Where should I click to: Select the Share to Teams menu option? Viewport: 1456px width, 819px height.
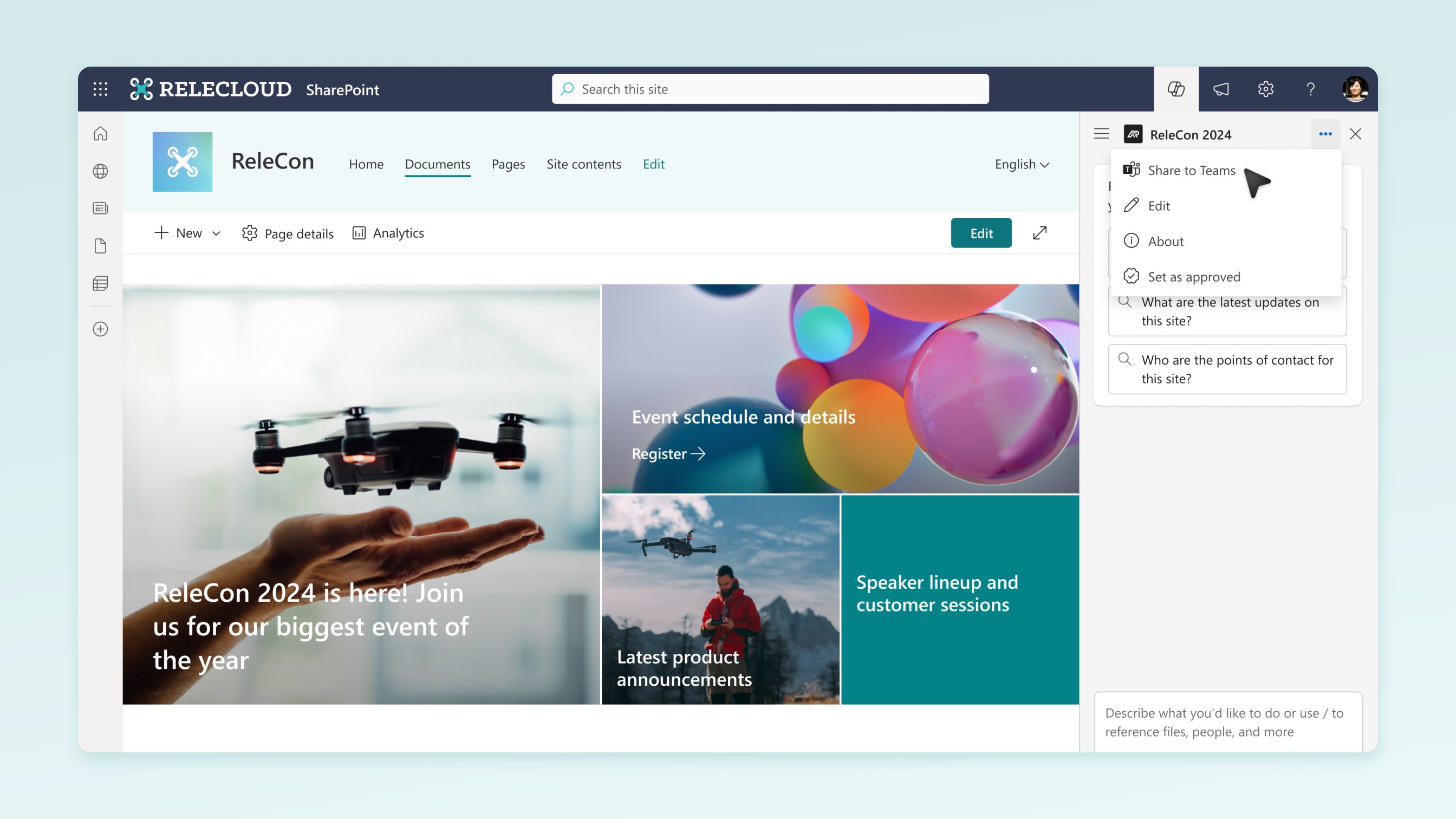(1191, 170)
